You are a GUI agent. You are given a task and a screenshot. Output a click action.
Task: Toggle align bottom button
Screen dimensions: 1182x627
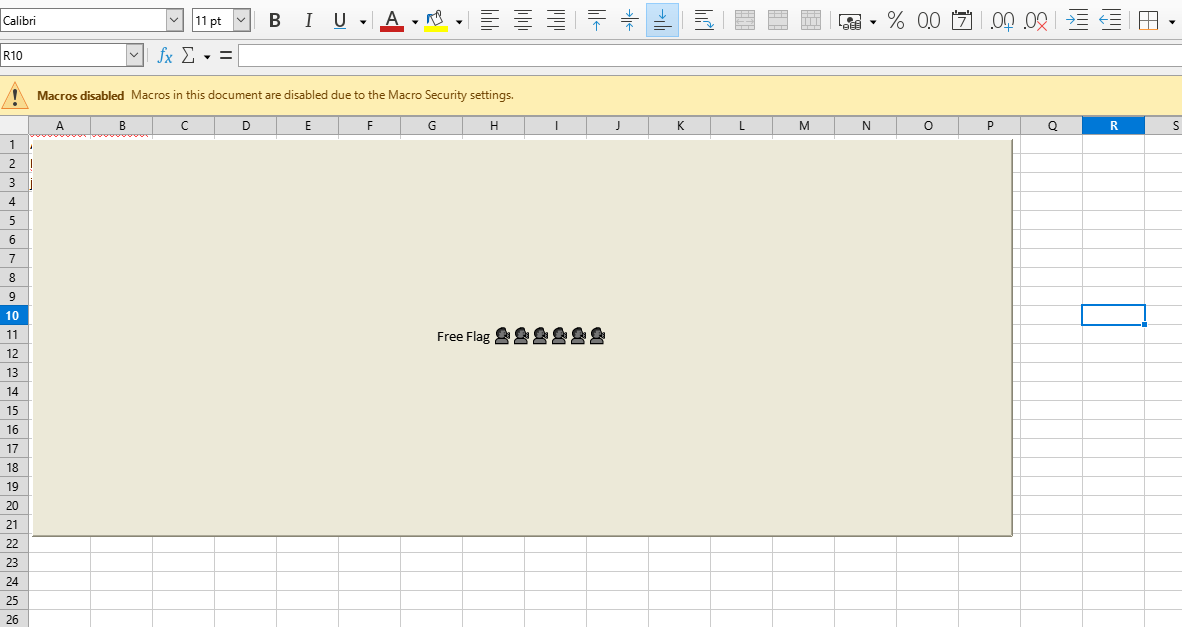click(x=662, y=20)
